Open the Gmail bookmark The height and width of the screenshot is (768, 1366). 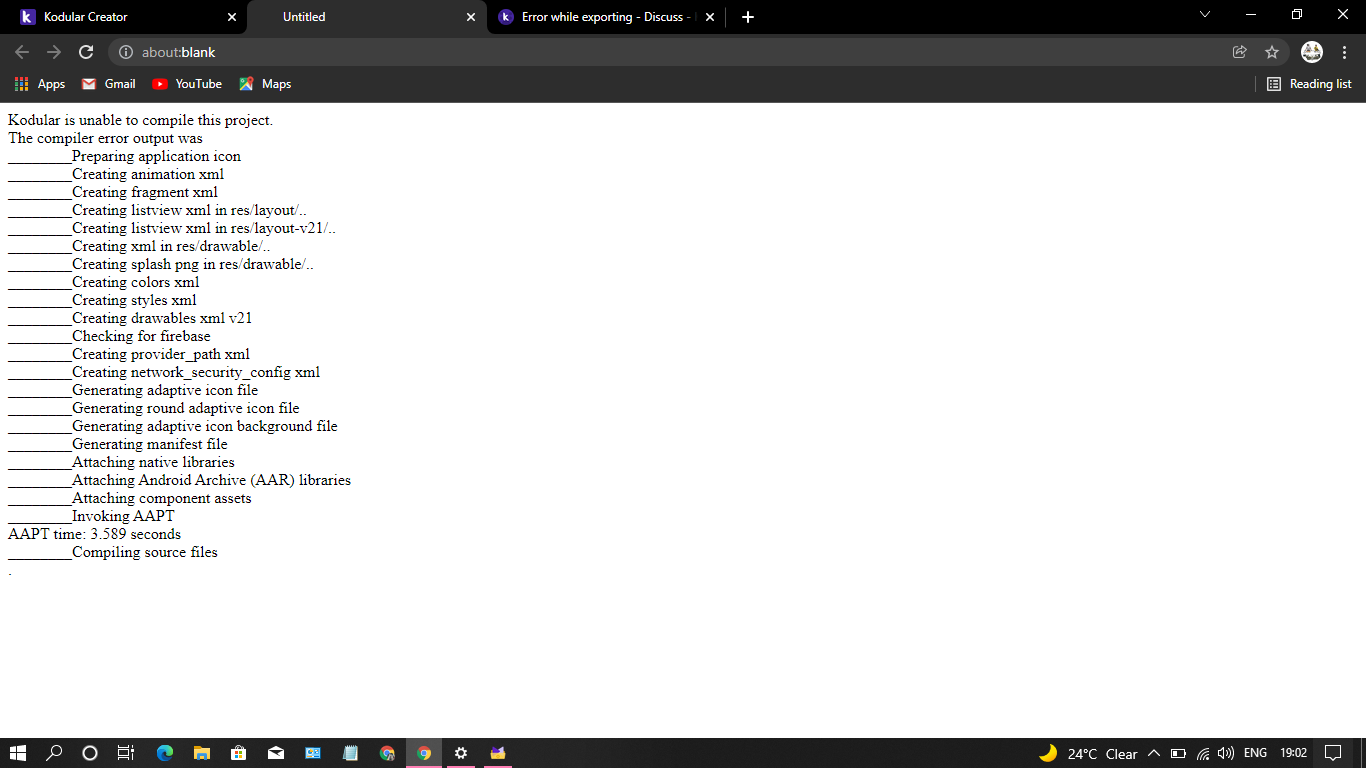tap(108, 84)
